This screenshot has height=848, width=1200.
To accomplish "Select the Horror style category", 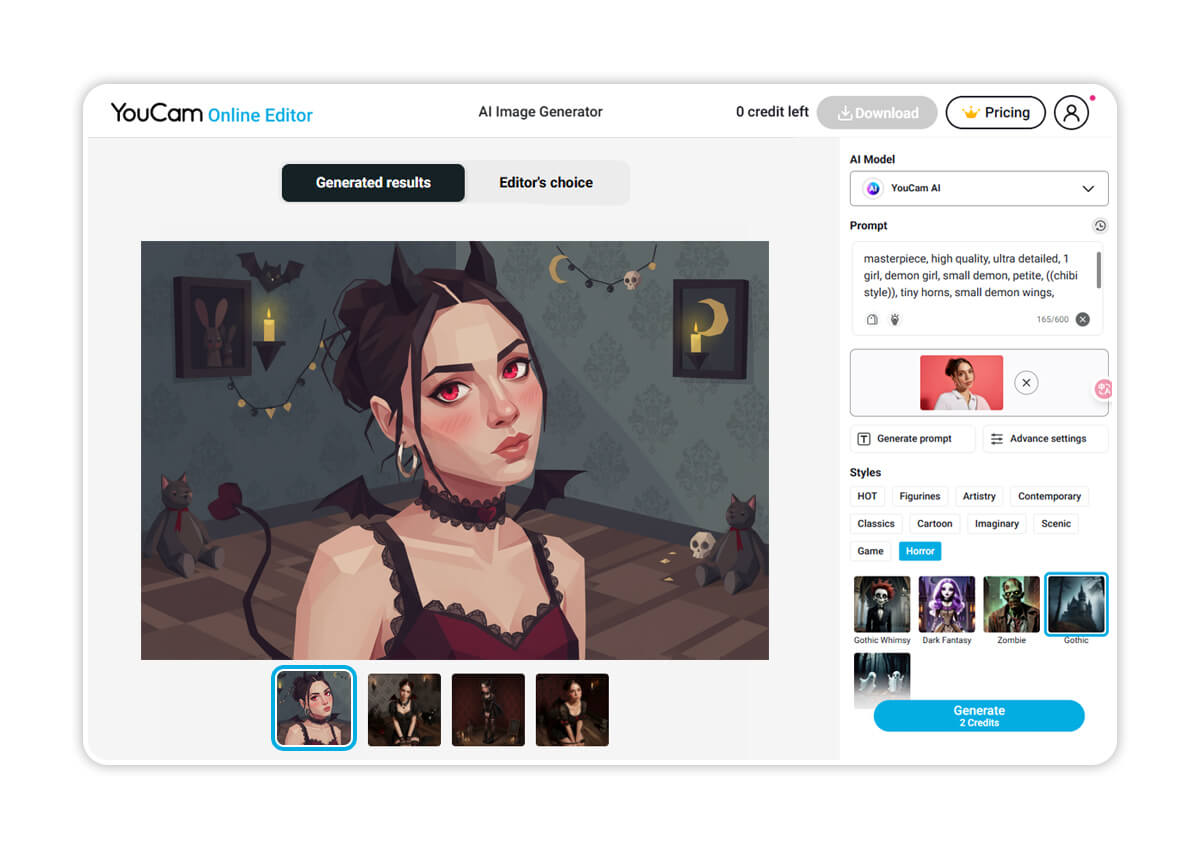I will (920, 551).
